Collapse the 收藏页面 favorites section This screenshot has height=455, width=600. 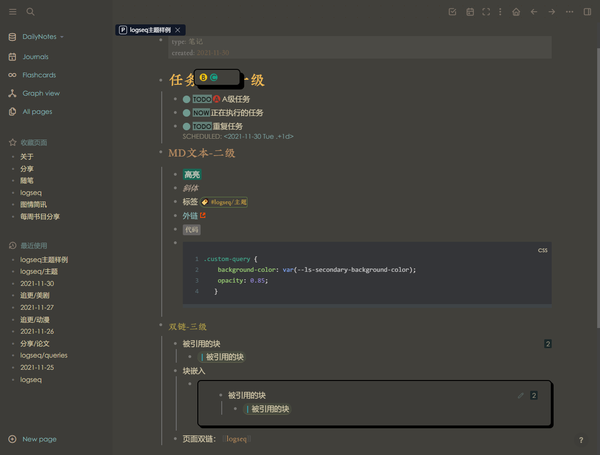coord(34,142)
